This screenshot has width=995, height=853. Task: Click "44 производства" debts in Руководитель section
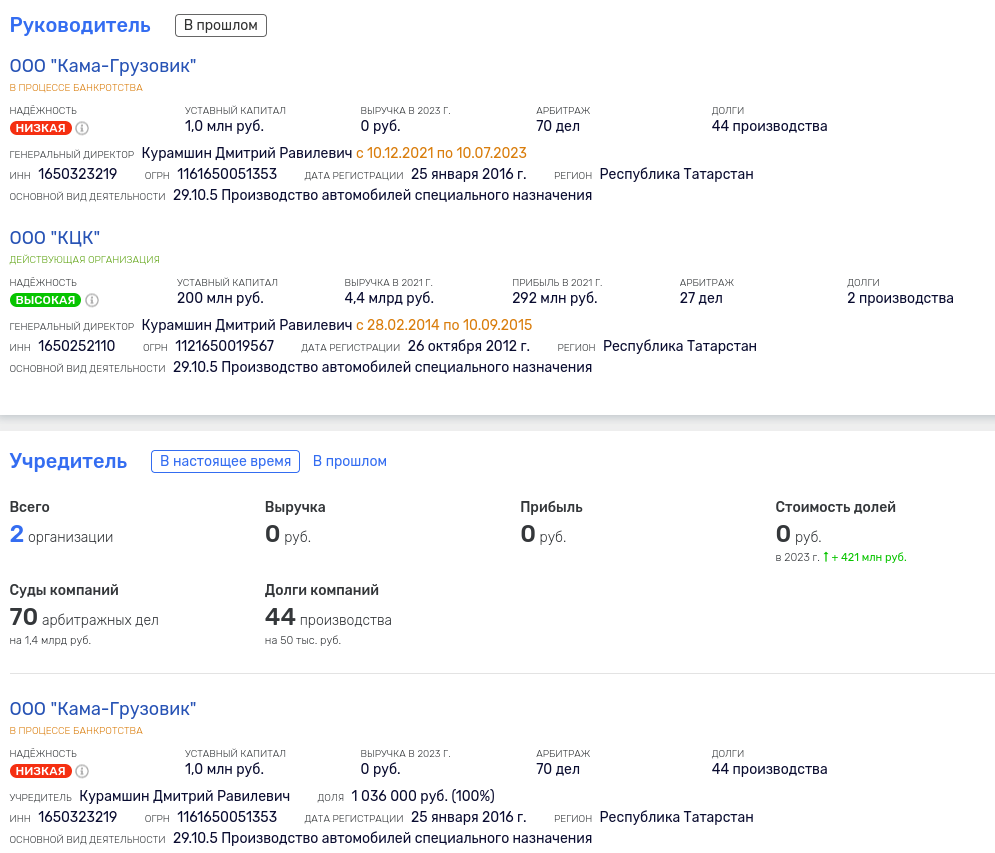[769, 126]
